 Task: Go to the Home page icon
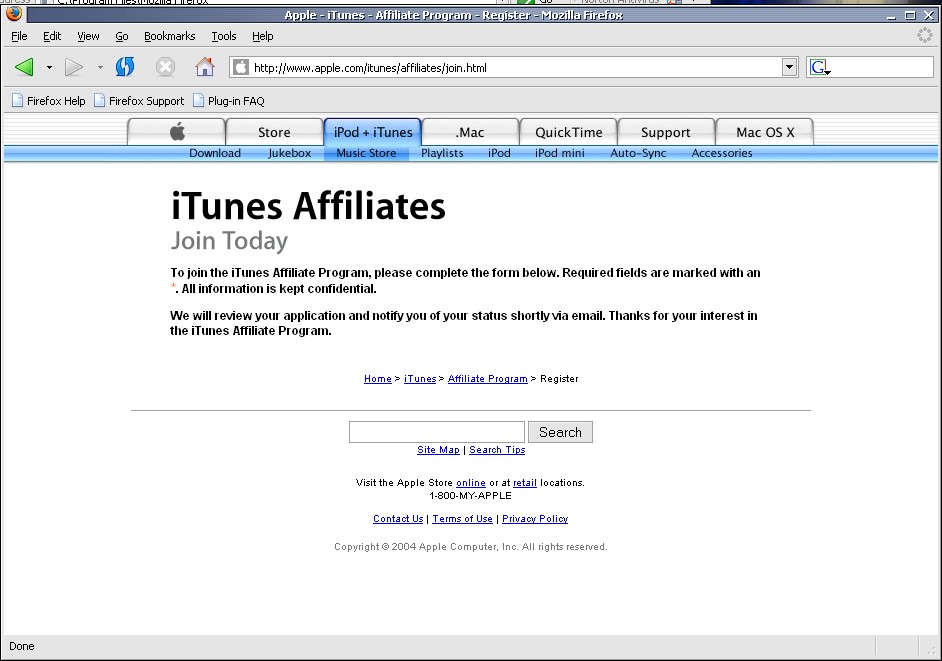coord(205,67)
